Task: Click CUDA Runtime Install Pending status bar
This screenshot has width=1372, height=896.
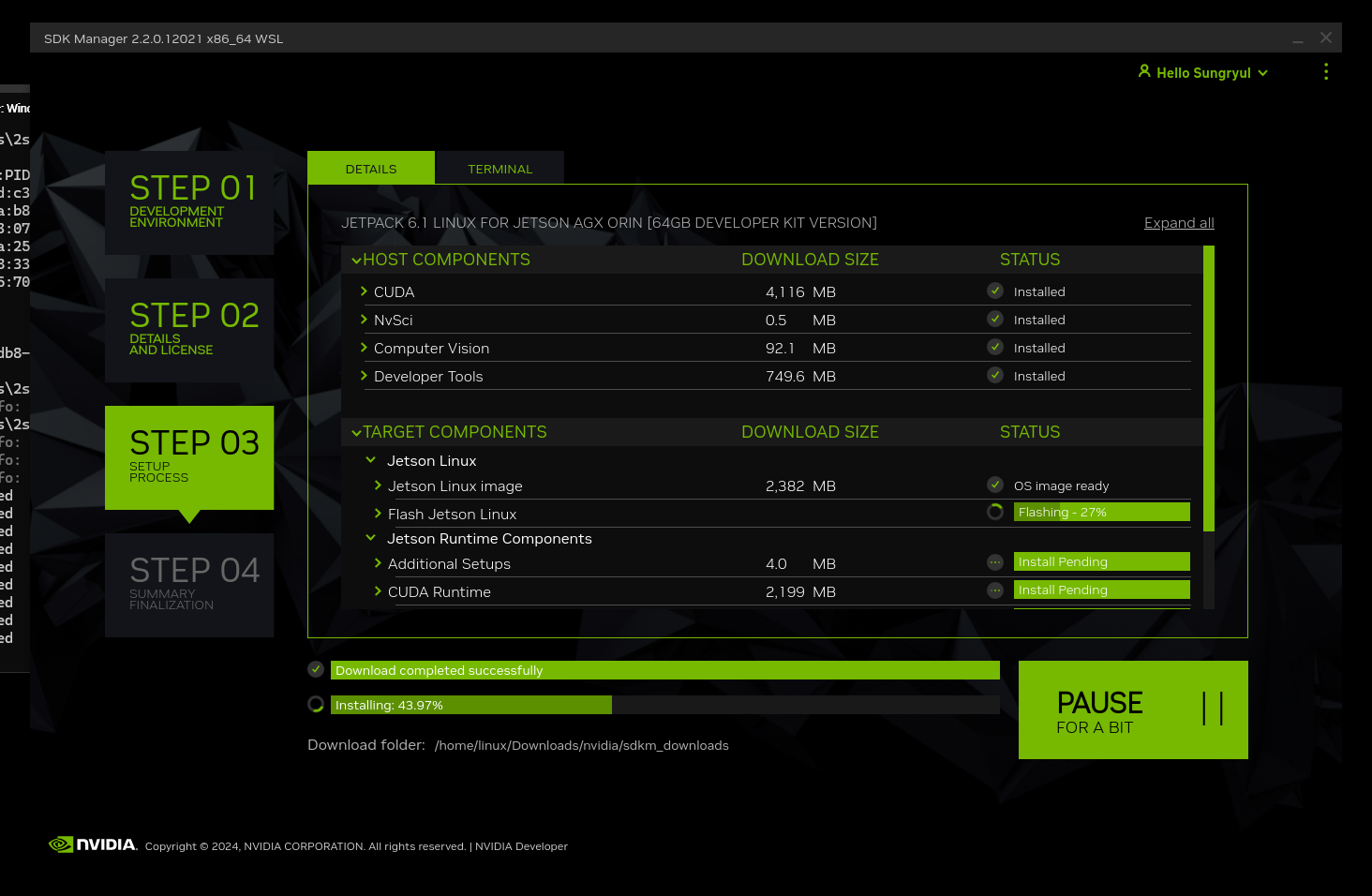Action: 1102,590
